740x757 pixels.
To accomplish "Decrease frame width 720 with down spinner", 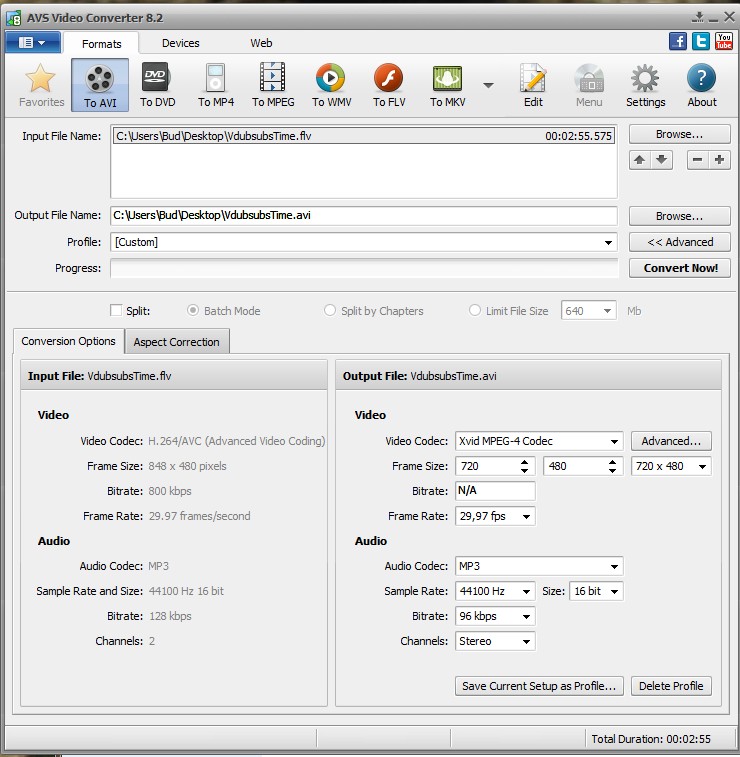I will click(524, 470).
